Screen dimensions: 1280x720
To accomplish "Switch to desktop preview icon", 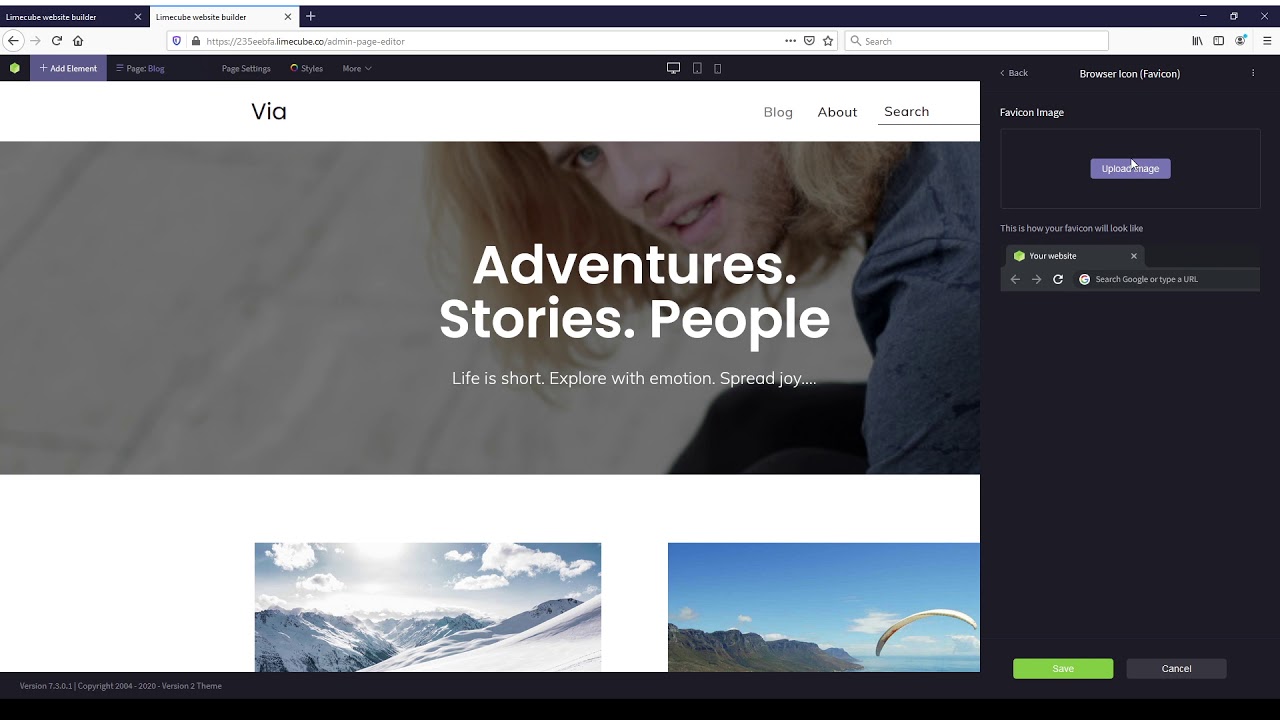I will pos(673,68).
